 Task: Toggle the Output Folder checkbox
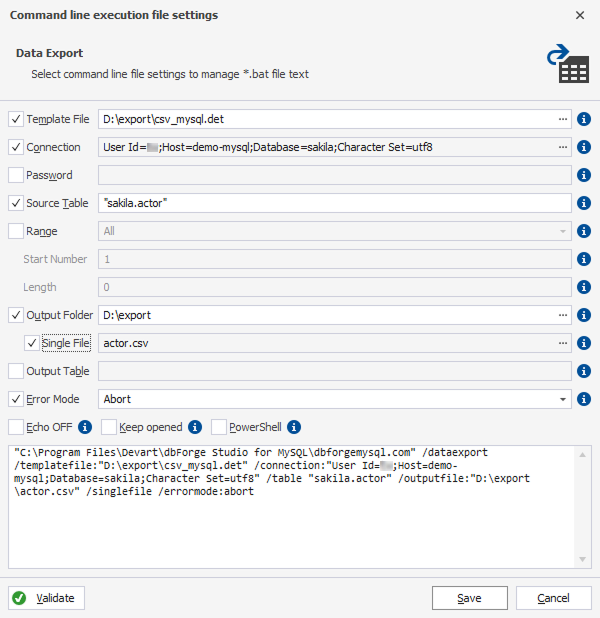point(16,315)
